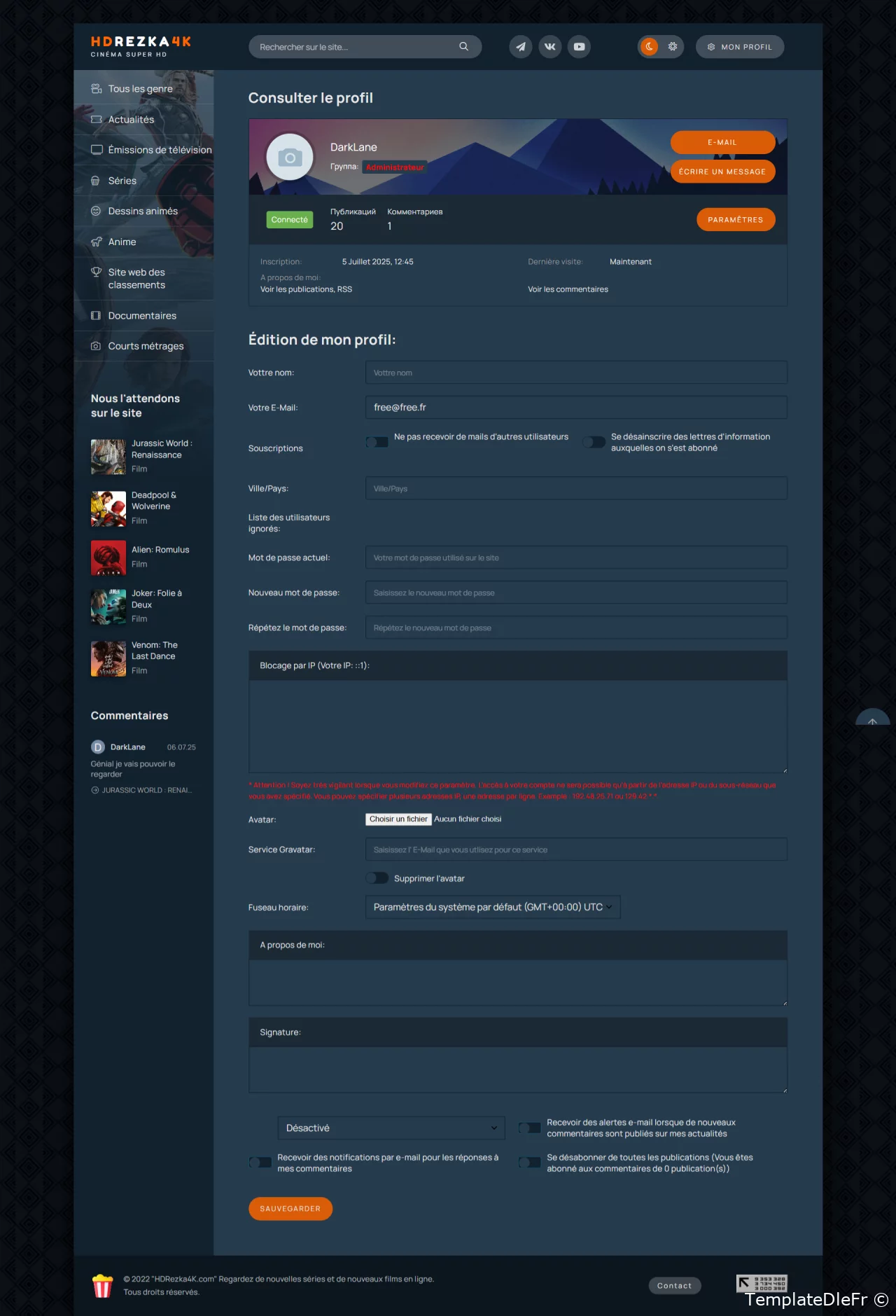Viewport: 896px width, 1316px height.
Task: Switch to dark mode moon icon
Action: (650, 47)
